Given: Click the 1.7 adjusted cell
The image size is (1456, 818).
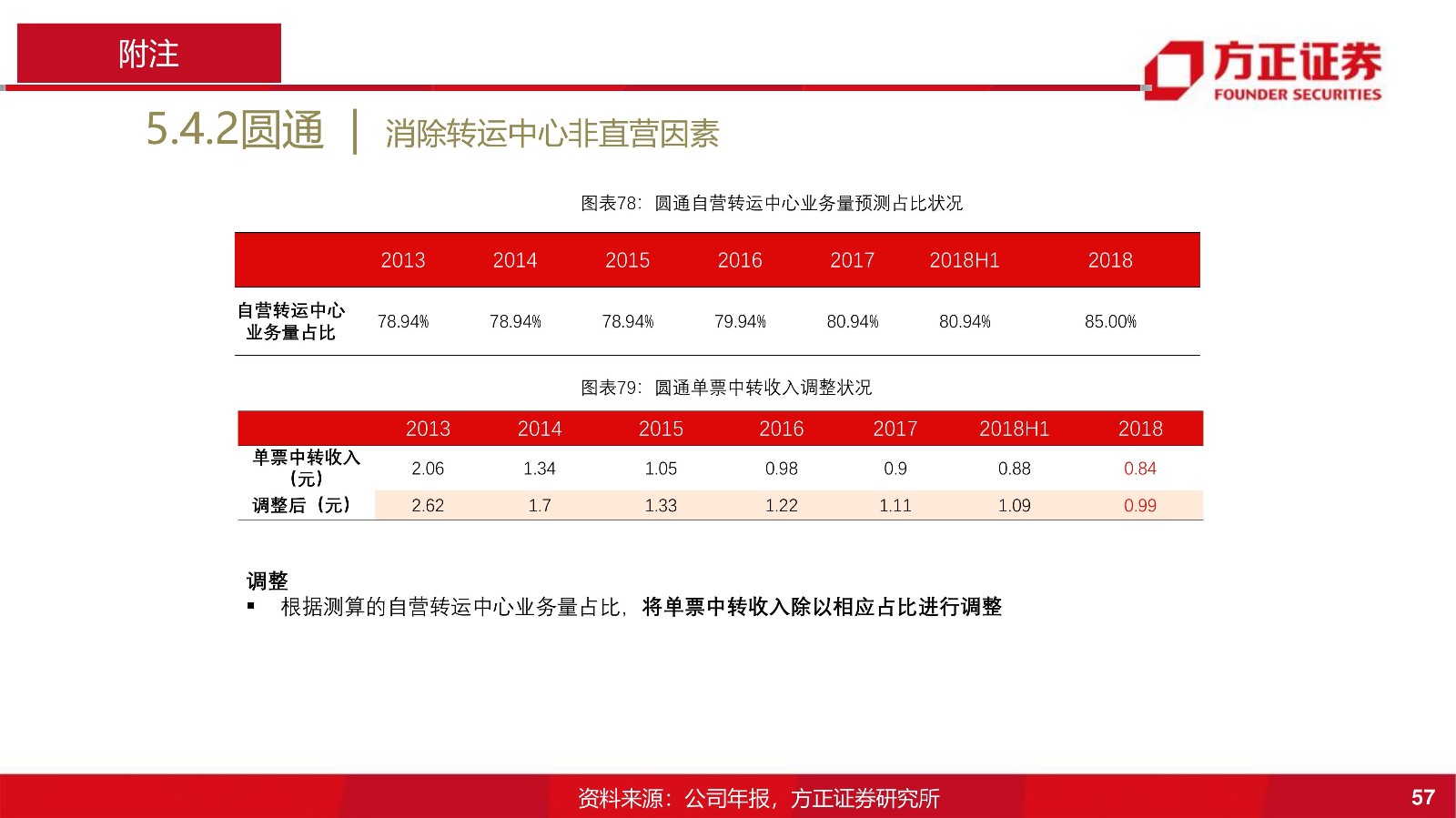Looking at the screenshot, I should coord(540,505).
